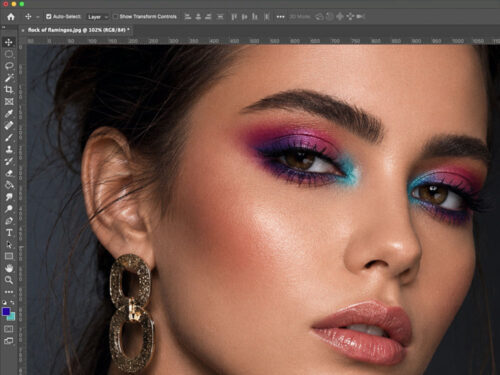Align bottom edges in options bar
Screen dimensions: 500x375
tap(255, 16)
